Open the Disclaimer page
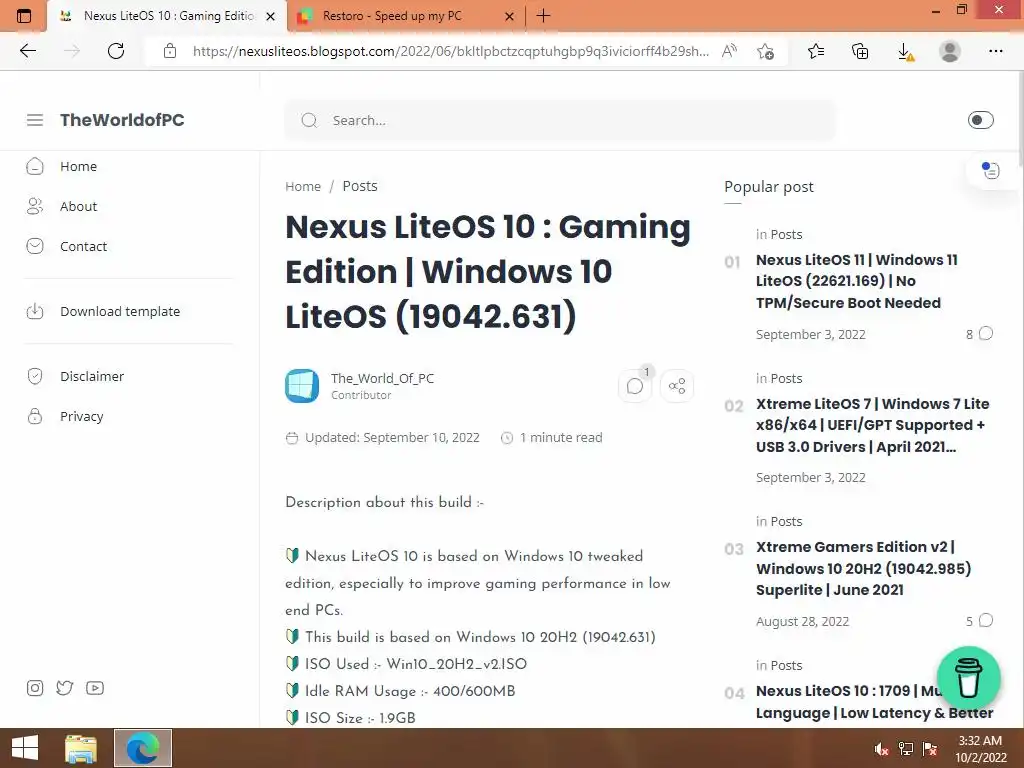This screenshot has width=1024, height=768. point(91,376)
